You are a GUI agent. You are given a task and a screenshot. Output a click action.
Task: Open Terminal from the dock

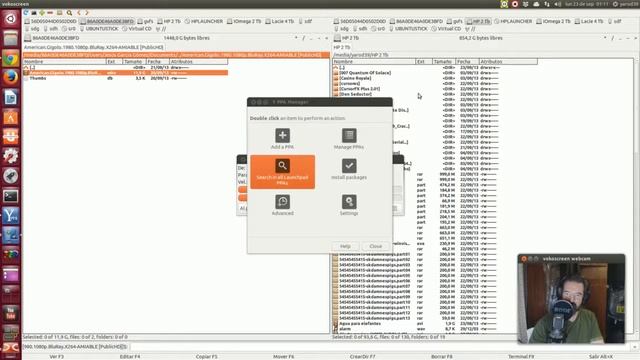click(x=11, y=196)
